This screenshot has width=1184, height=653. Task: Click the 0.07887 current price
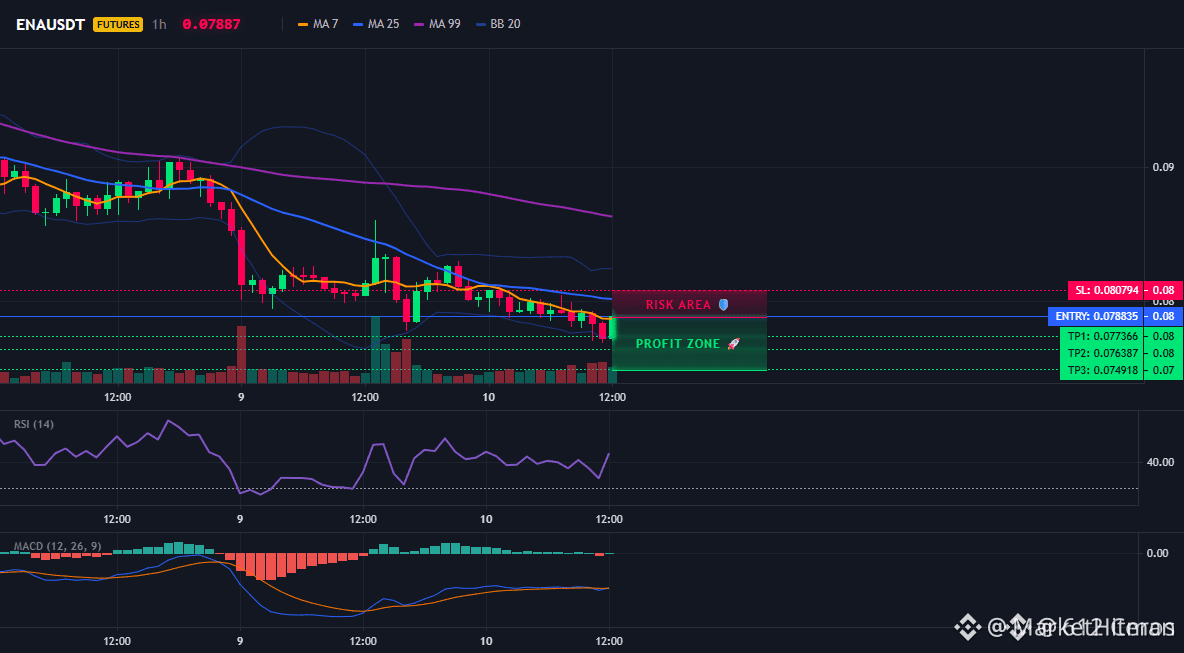tap(211, 24)
